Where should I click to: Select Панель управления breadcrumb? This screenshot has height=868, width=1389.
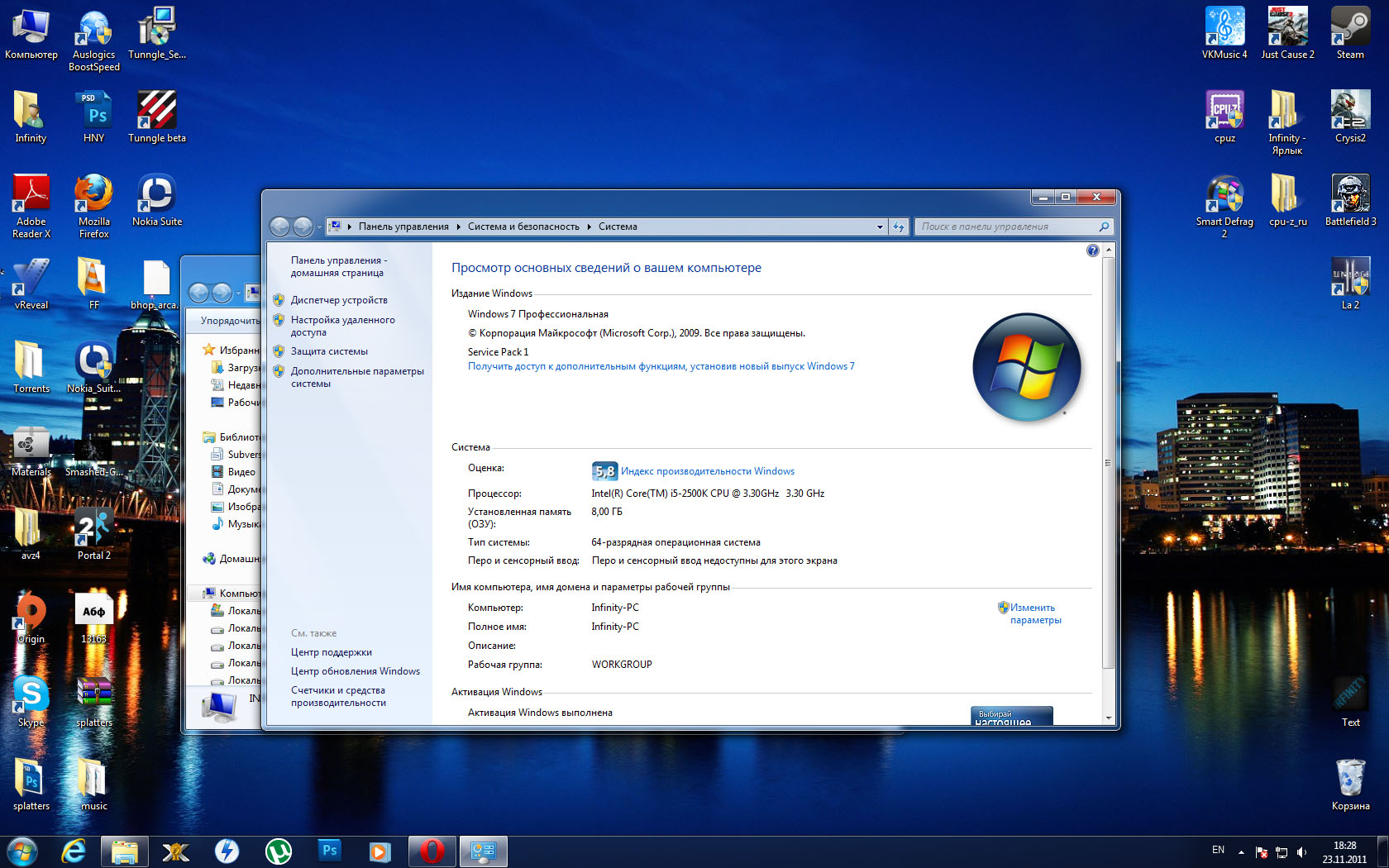point(403,227)
